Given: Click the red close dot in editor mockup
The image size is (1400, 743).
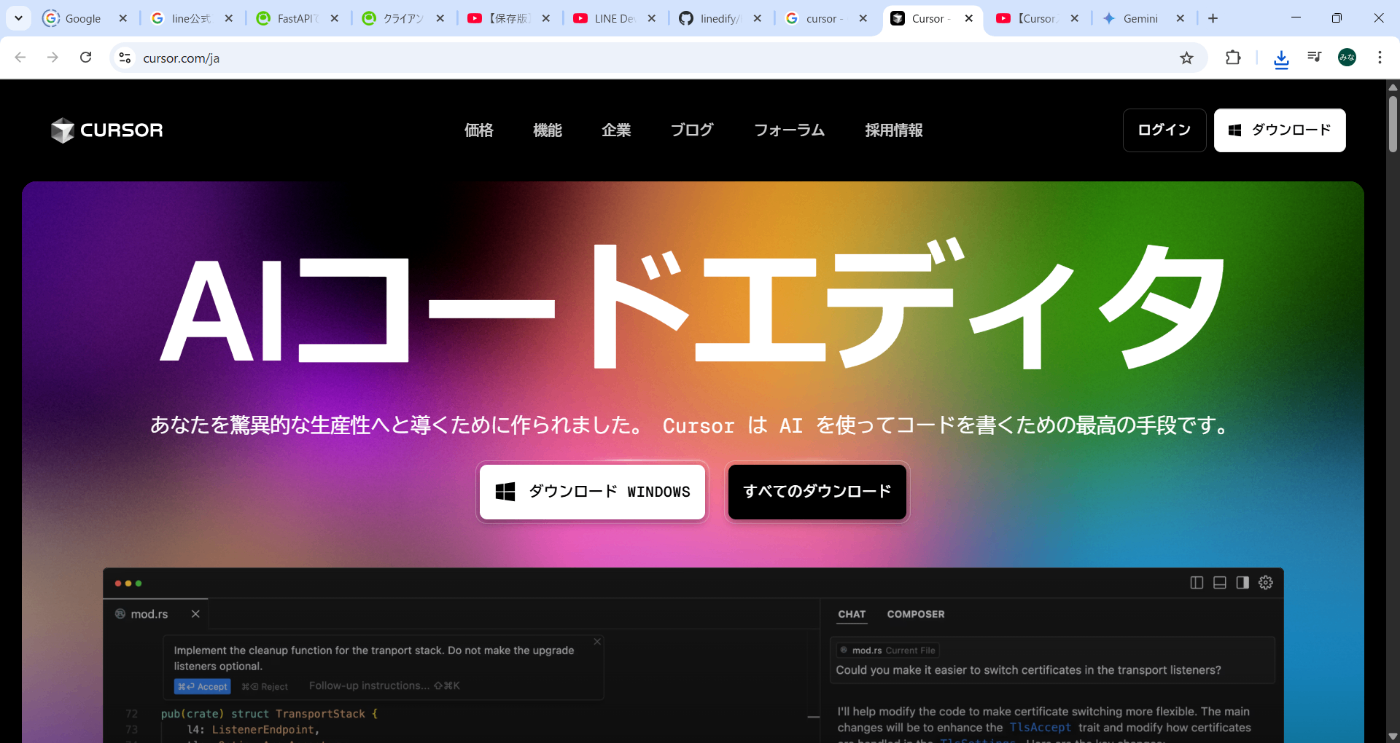Looking at the screenshot, I should [x=118, y=583].
